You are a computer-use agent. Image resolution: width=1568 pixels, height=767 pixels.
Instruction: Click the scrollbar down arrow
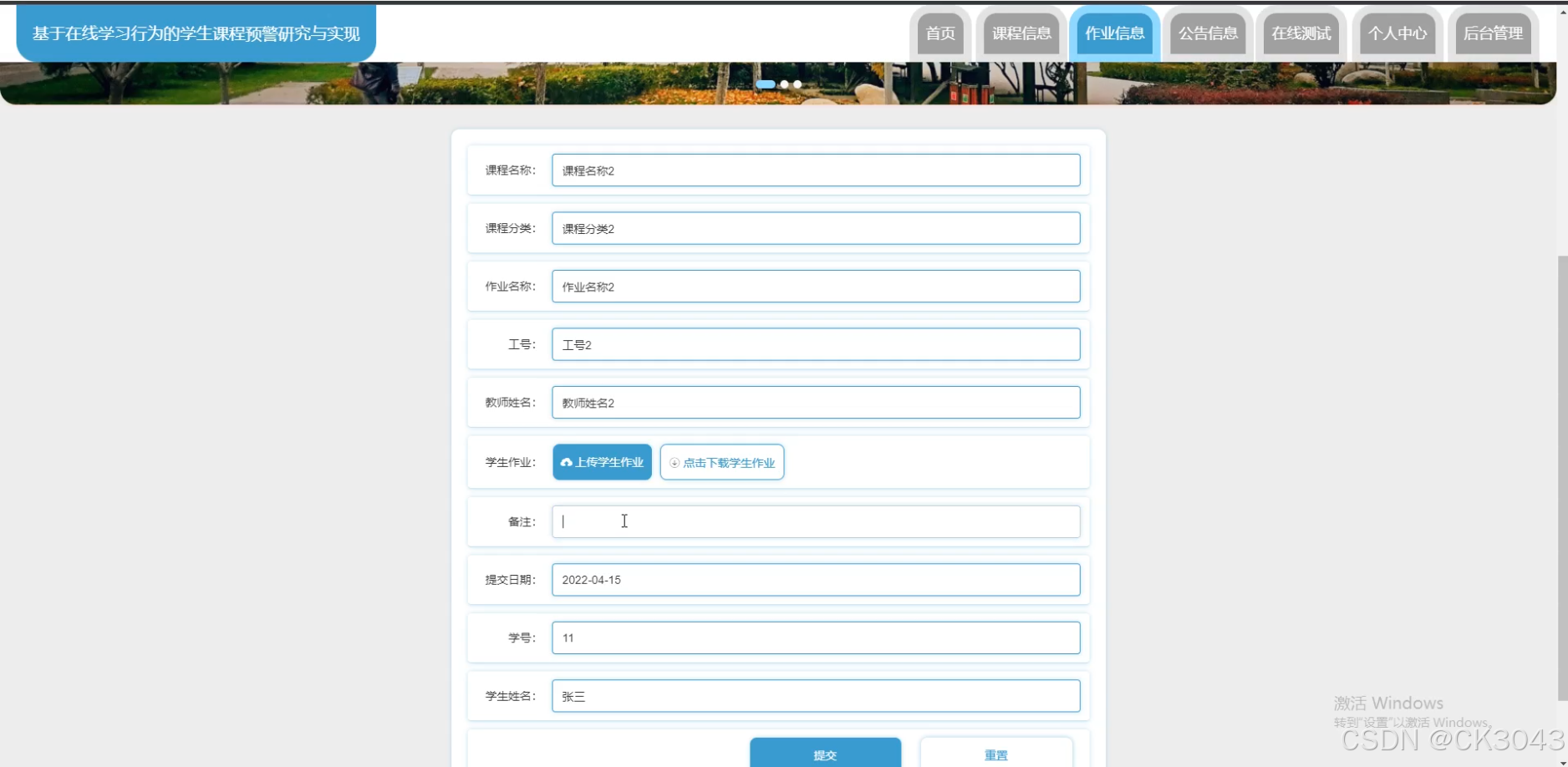(x=1562, y=762)
